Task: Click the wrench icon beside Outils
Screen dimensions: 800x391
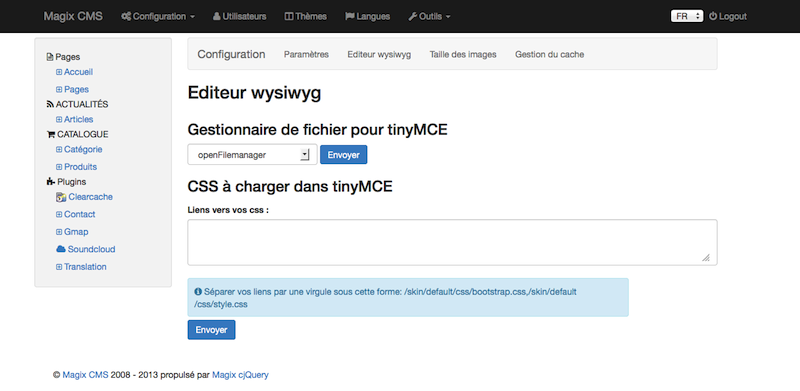Action: [412, 16]
